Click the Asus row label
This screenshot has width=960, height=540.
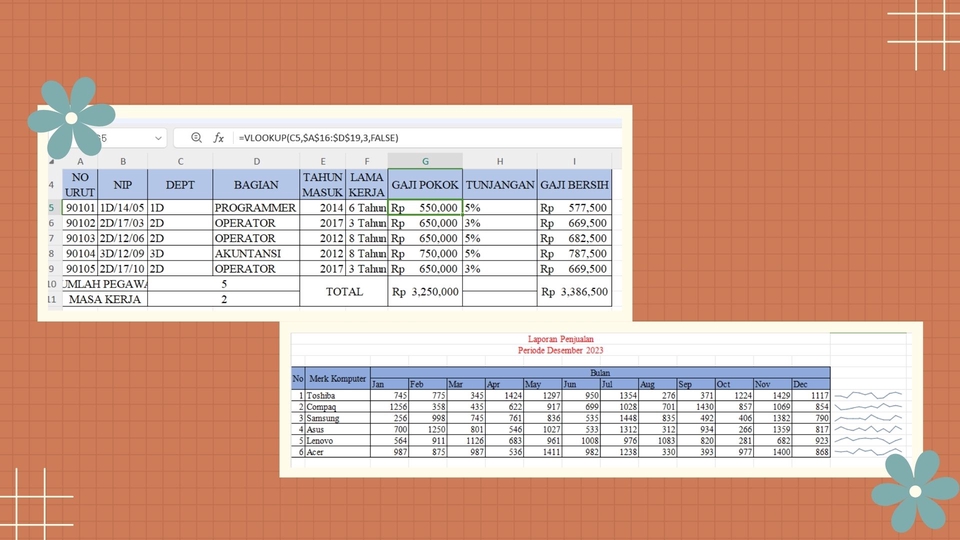point(337,429)
